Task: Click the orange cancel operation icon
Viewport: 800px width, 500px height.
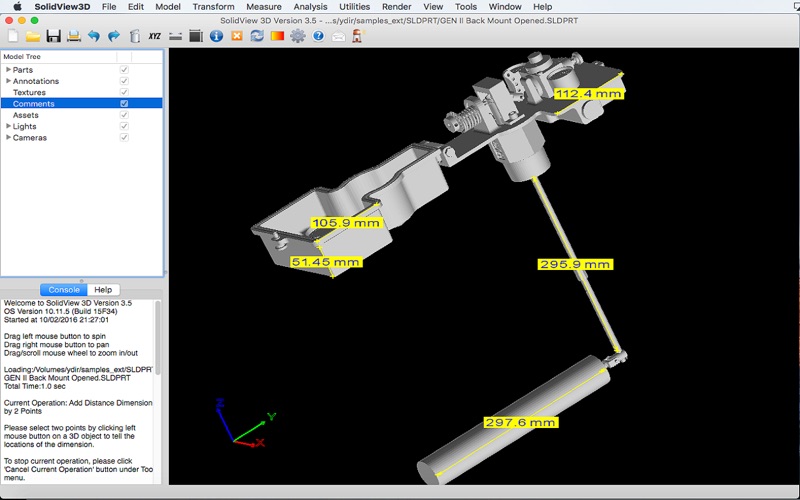Action: [x=237, y=36]
